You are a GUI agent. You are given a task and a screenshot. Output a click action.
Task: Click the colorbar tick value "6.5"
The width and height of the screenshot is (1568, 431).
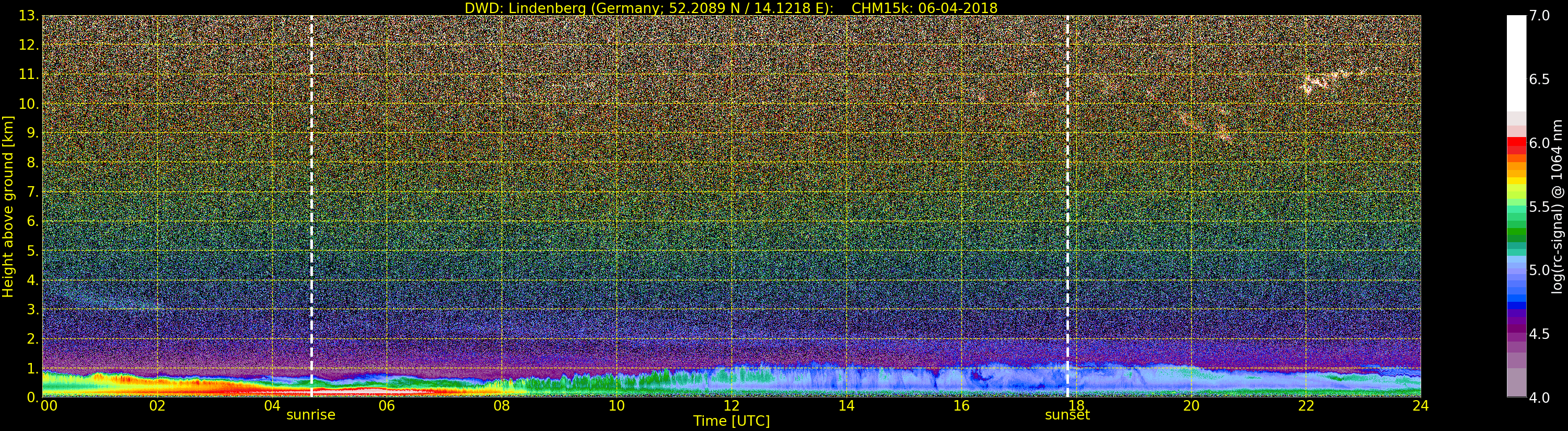(x=1539, y=80)
